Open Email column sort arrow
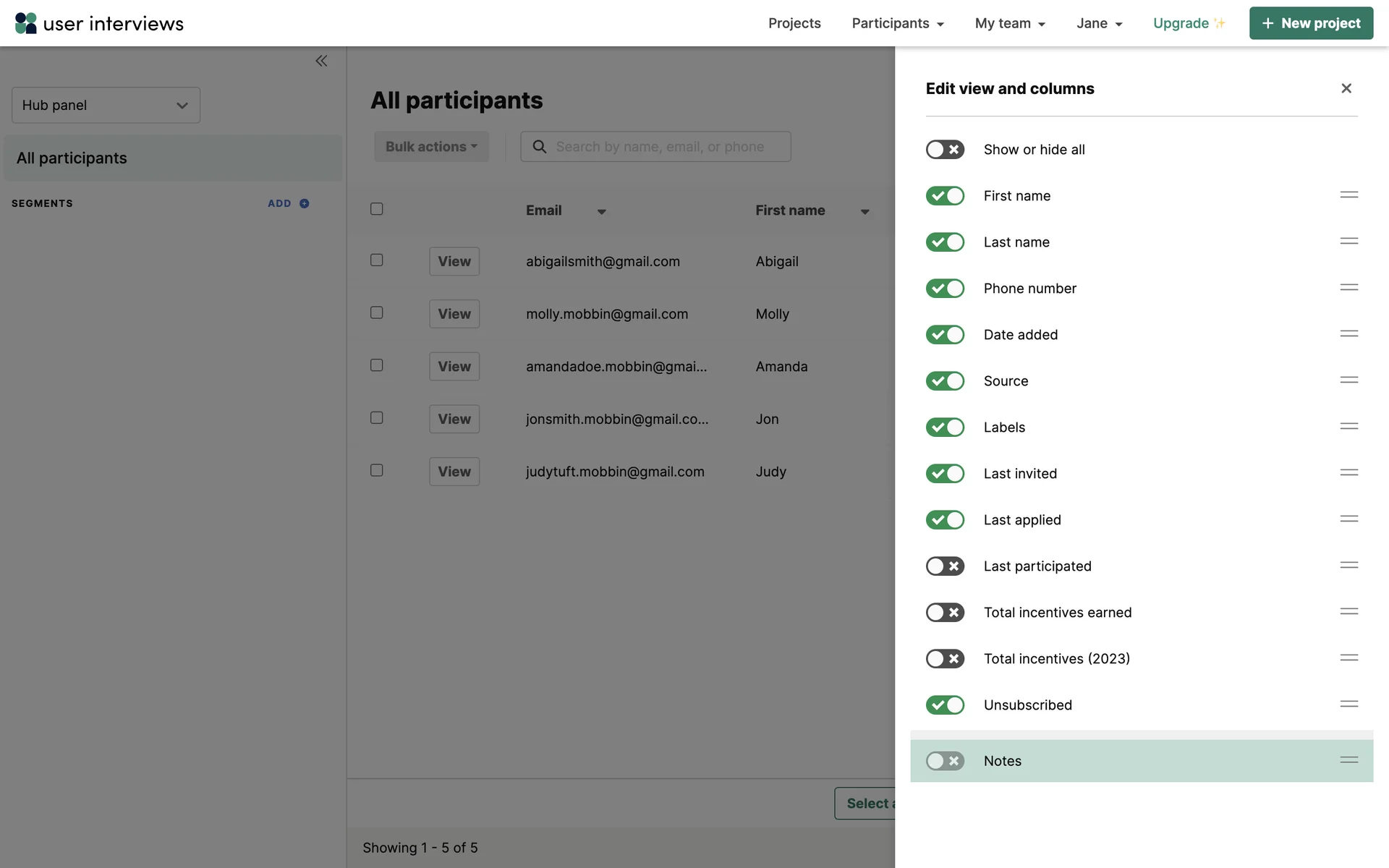The width and height of the screenshot is (1389, 868). [601, 212]
